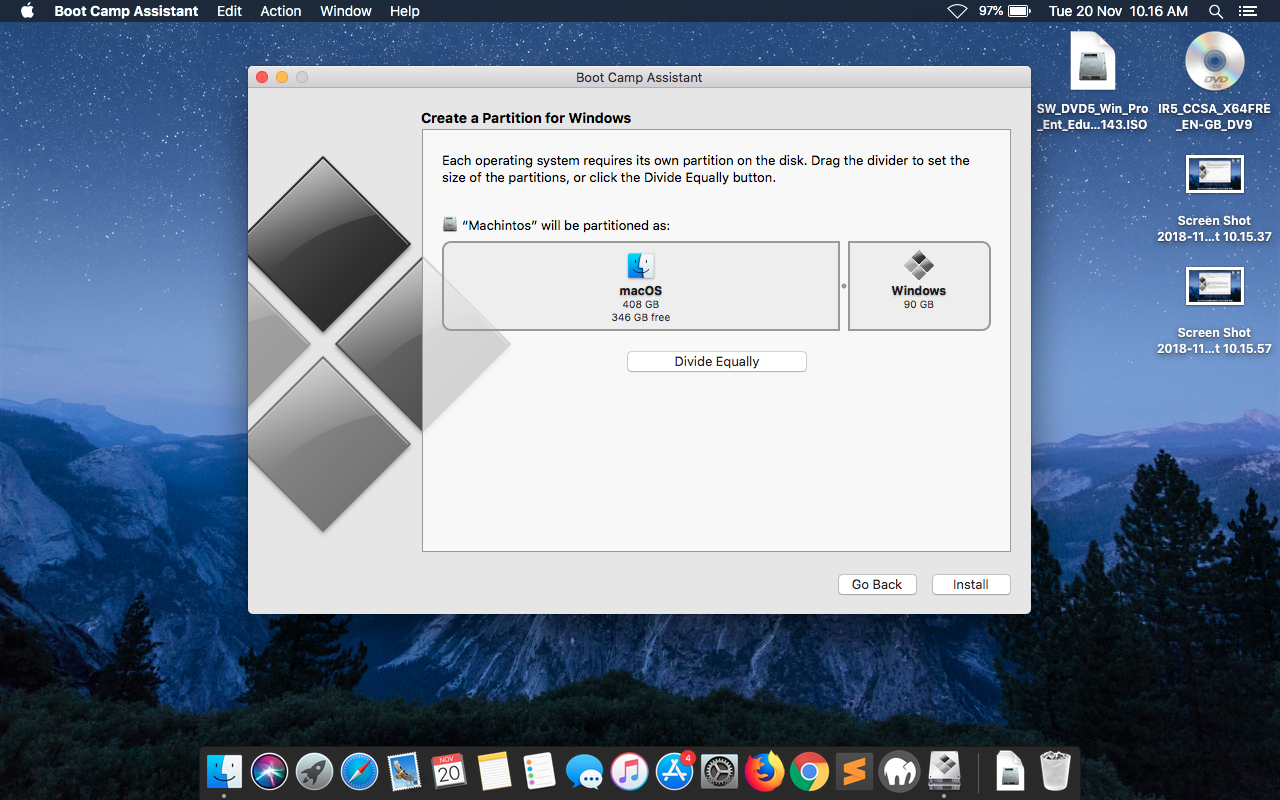Open Sublime Text from the Dock
This screenshot has width=1280, height=800.
854,771
